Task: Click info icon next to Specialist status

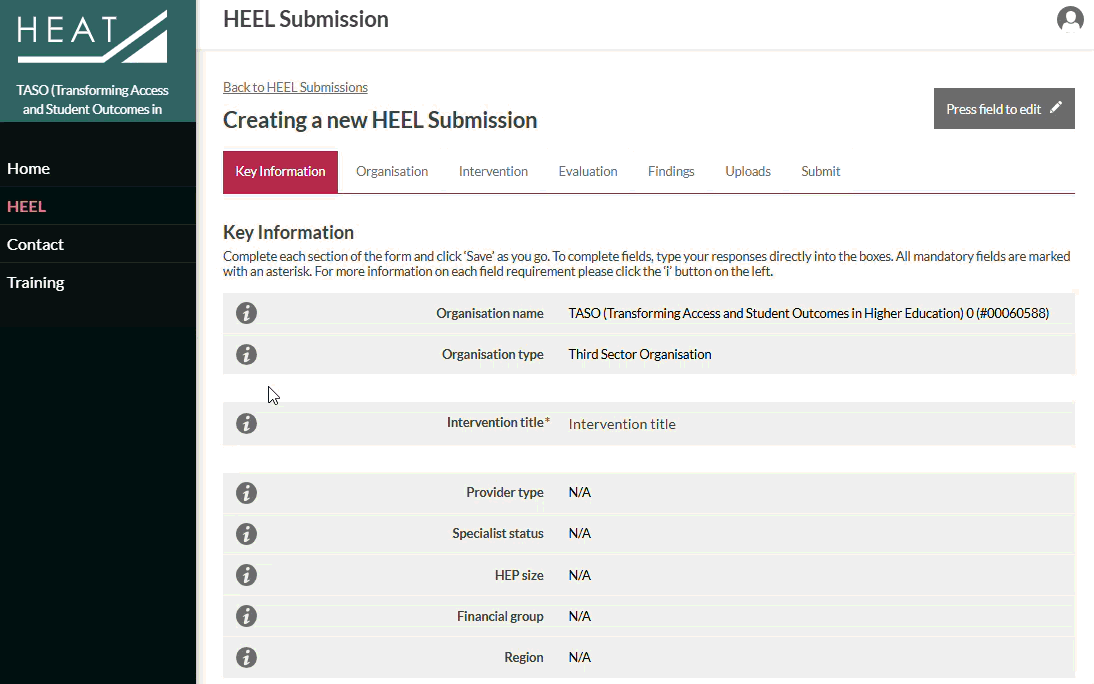Action: click(246, 534)
